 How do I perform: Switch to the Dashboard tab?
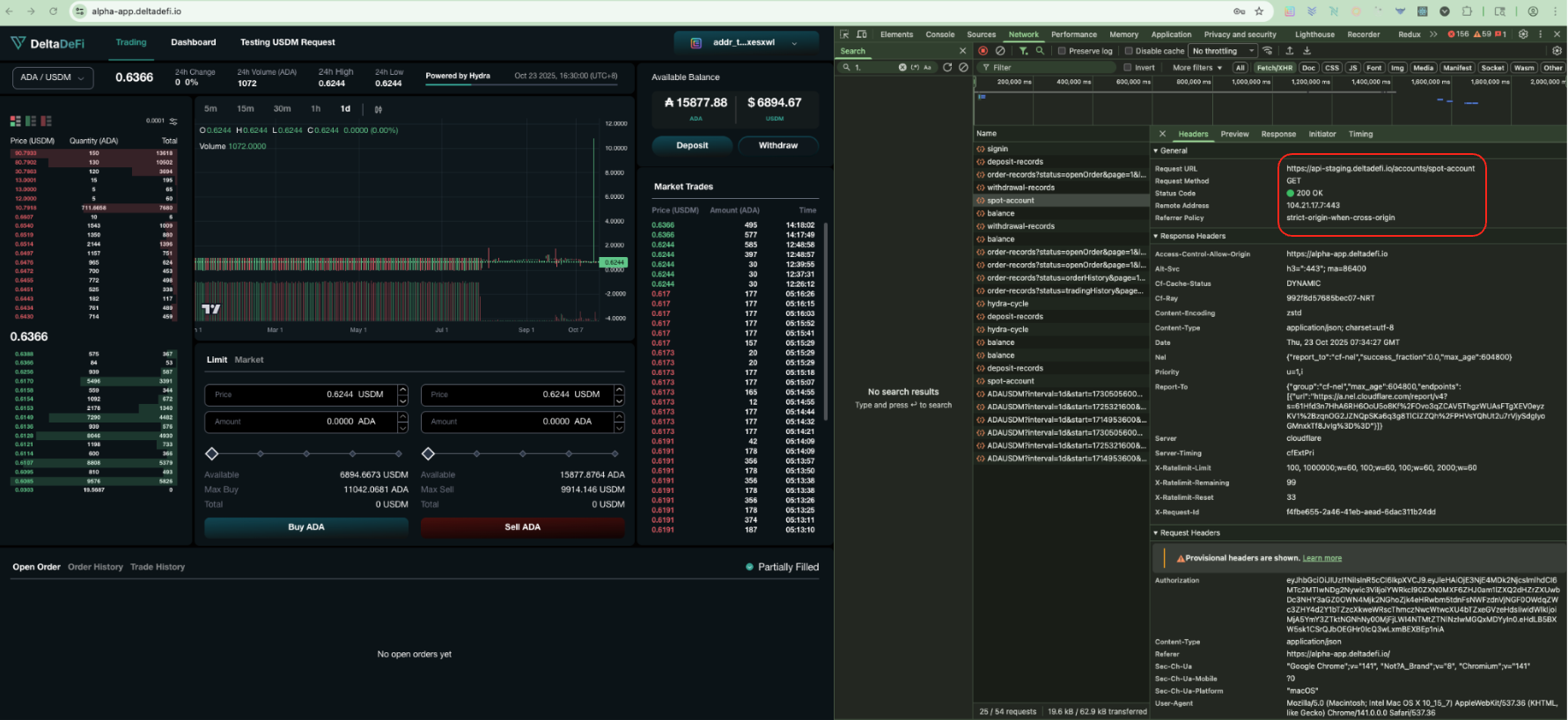(193, 42)
